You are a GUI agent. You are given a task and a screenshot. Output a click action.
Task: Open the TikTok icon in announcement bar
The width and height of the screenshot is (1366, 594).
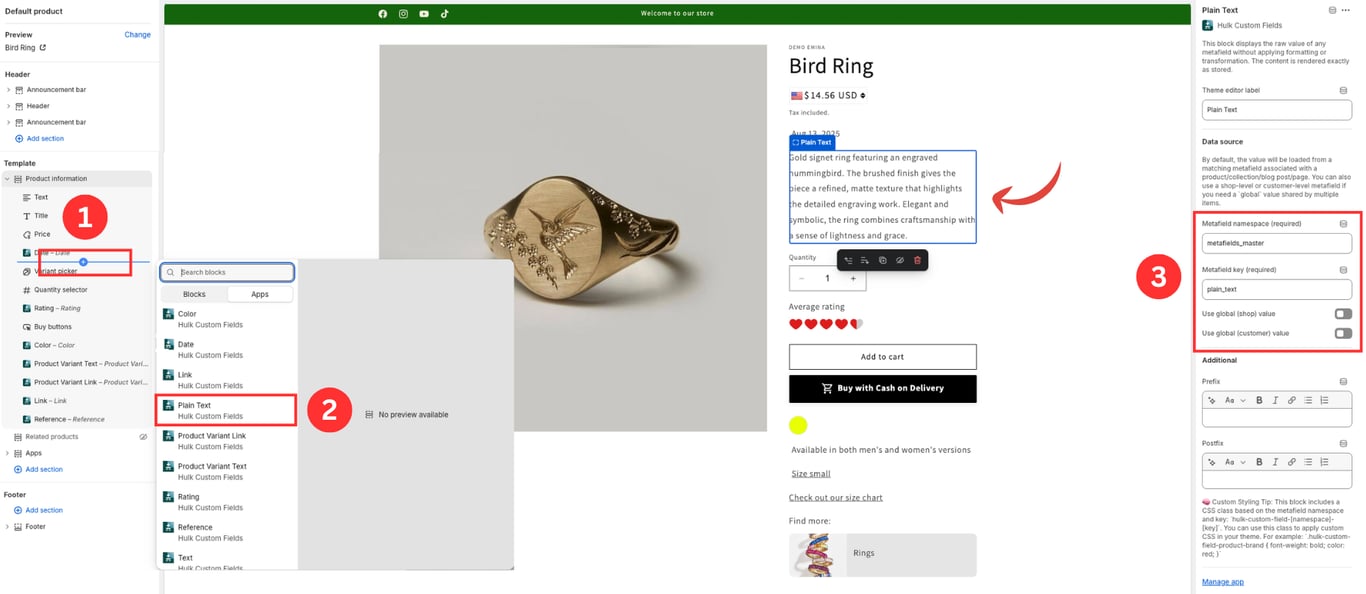(444, 14)
